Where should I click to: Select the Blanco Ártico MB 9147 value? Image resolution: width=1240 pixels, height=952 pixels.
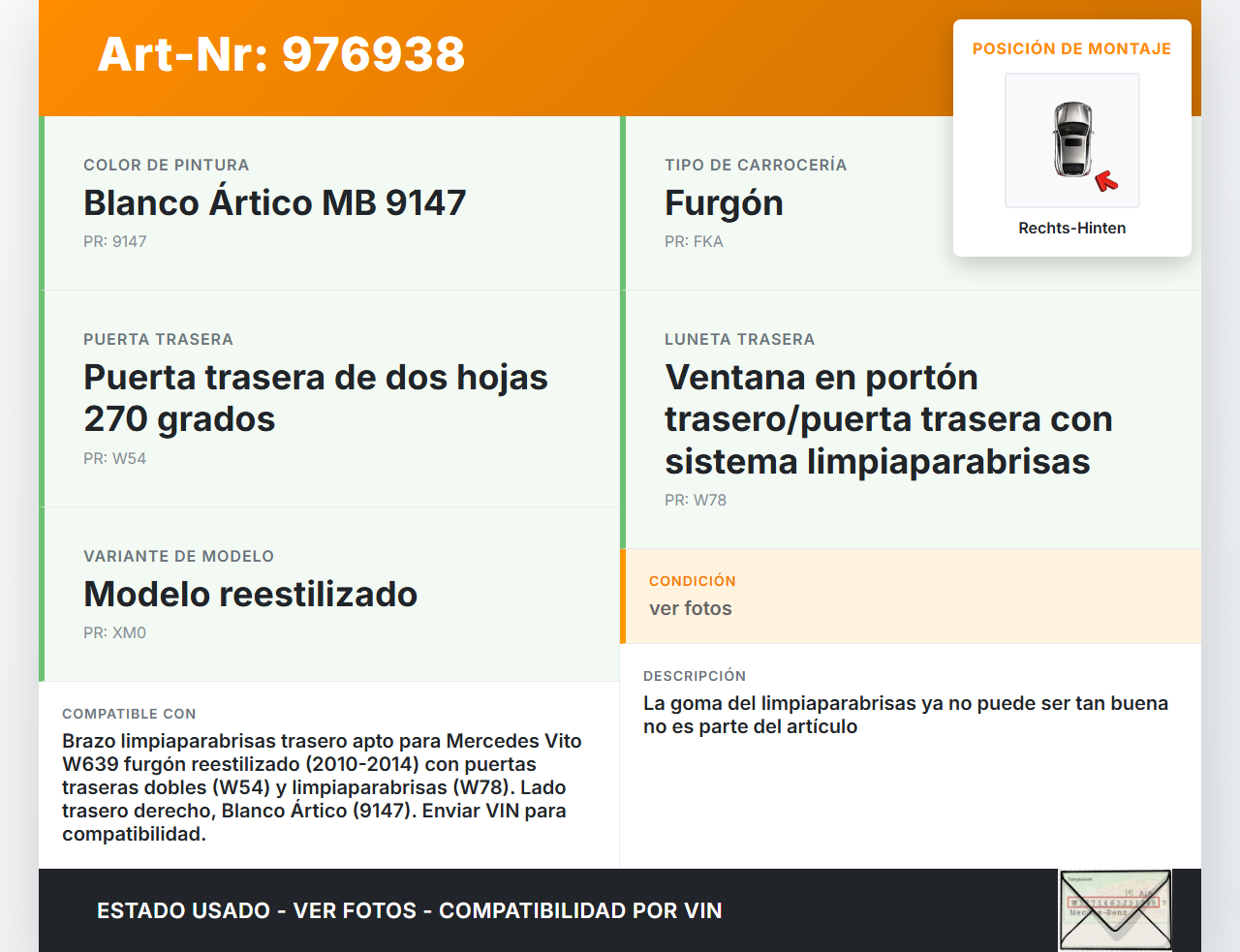275,202
